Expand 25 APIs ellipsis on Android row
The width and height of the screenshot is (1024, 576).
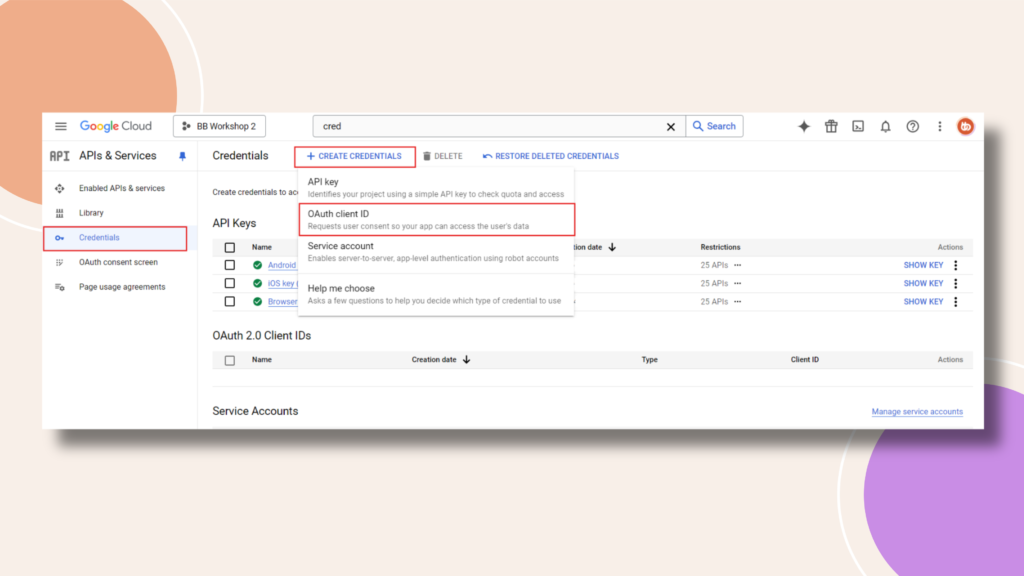pyautogui.click(x=737, y=265)
